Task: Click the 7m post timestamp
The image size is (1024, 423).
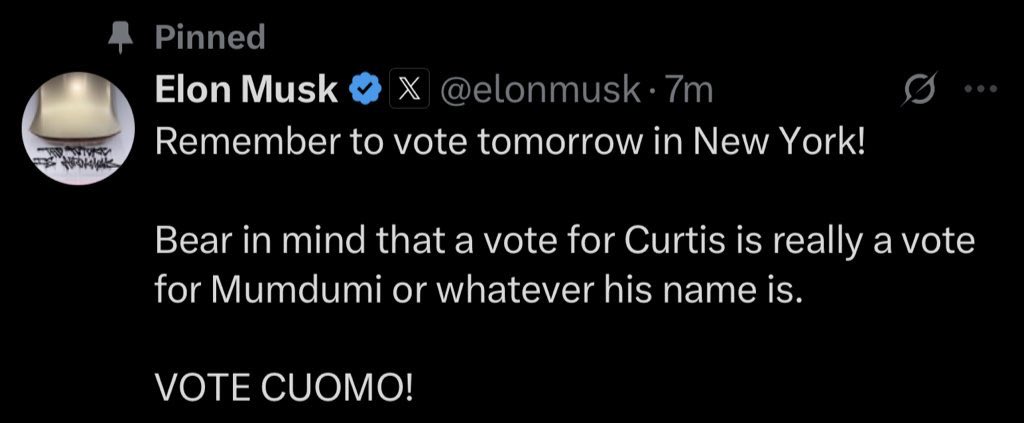Action: 690,91
